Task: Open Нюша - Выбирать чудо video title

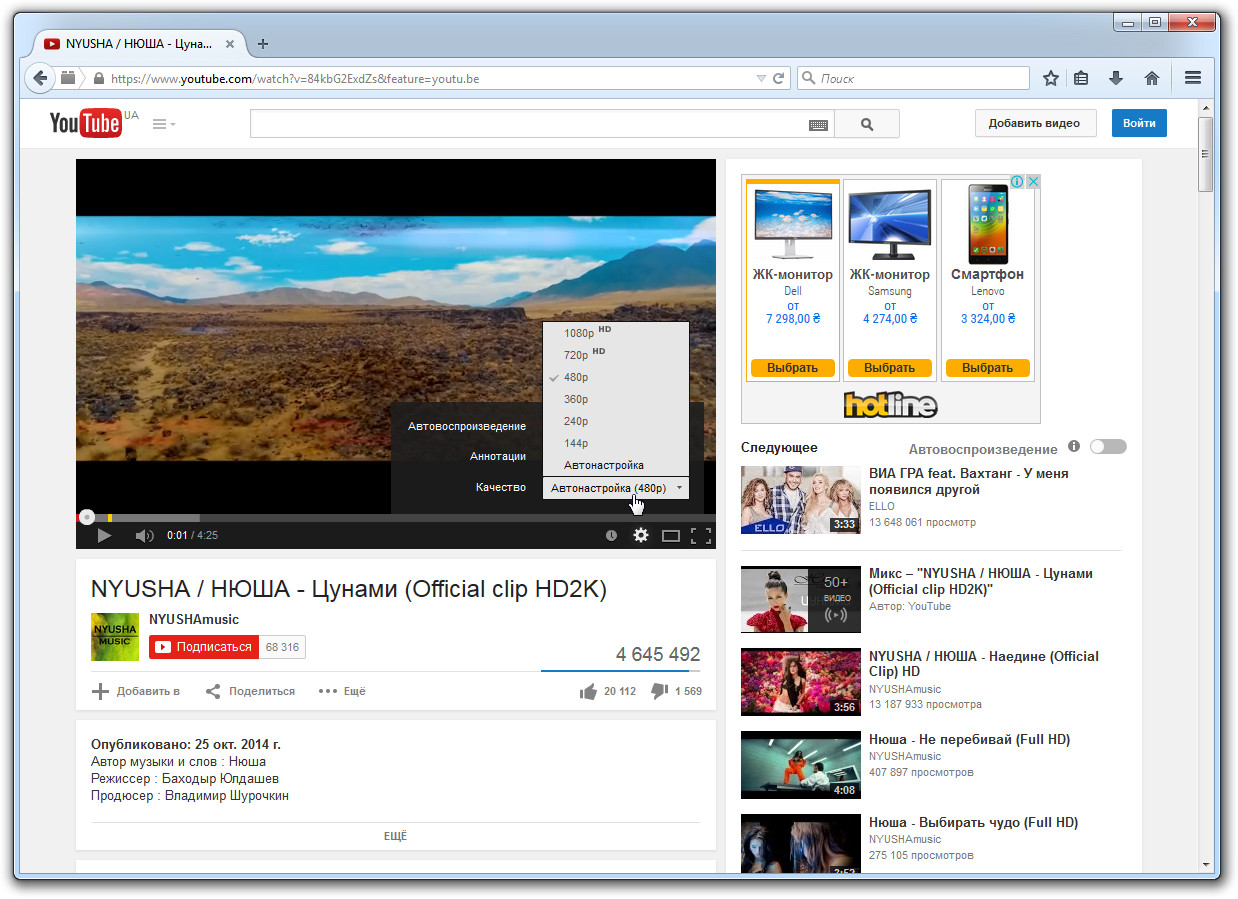Action: pyautogui.click(x=973, y=823)
